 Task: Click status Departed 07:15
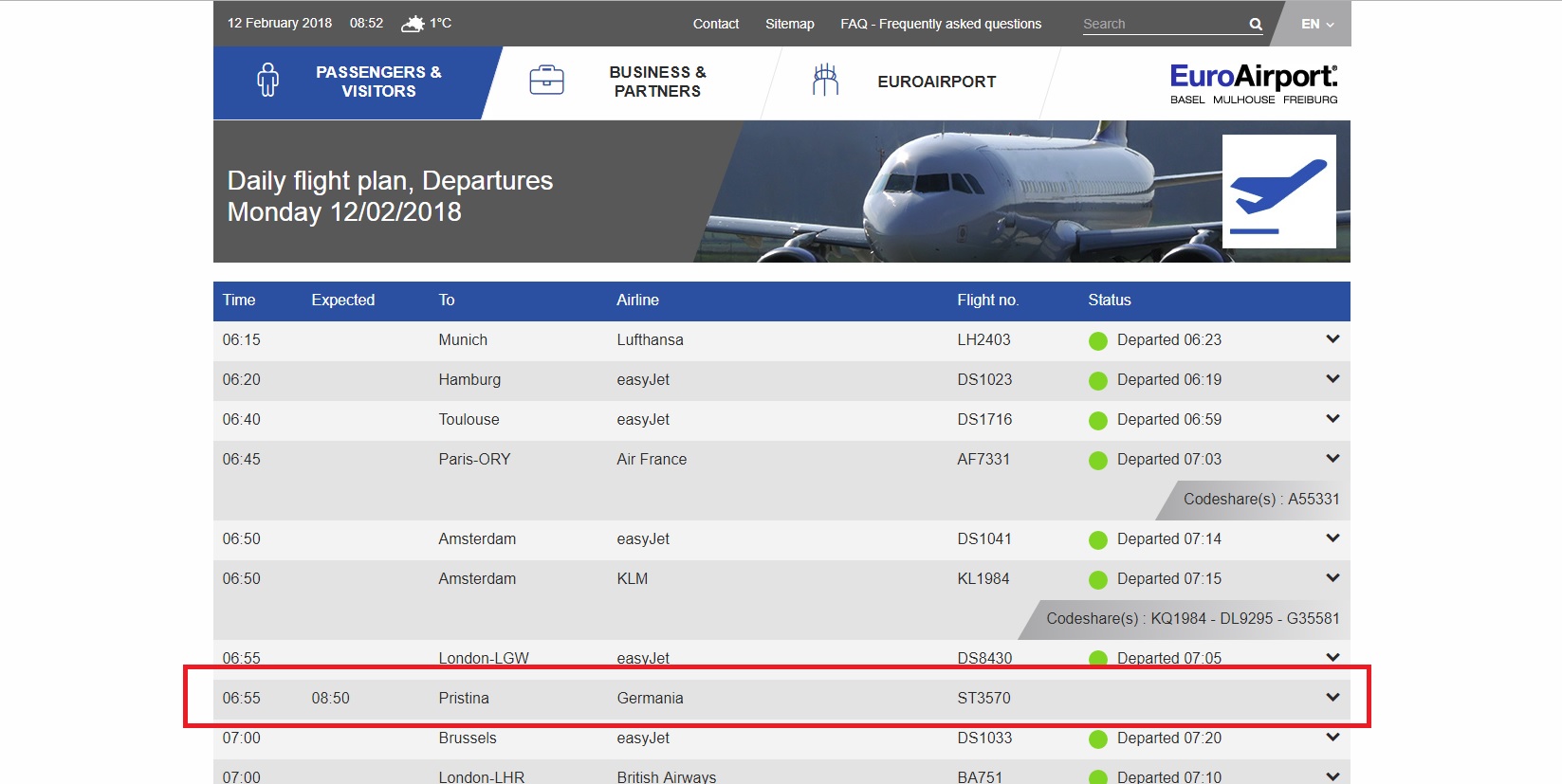(1169, 578)
